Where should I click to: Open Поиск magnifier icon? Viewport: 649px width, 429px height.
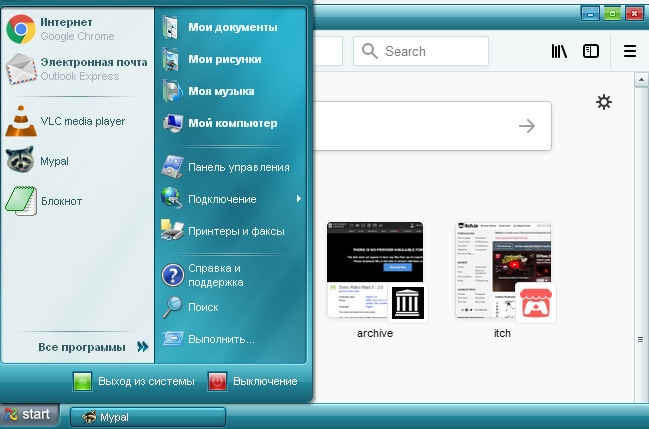click(172, 307)
